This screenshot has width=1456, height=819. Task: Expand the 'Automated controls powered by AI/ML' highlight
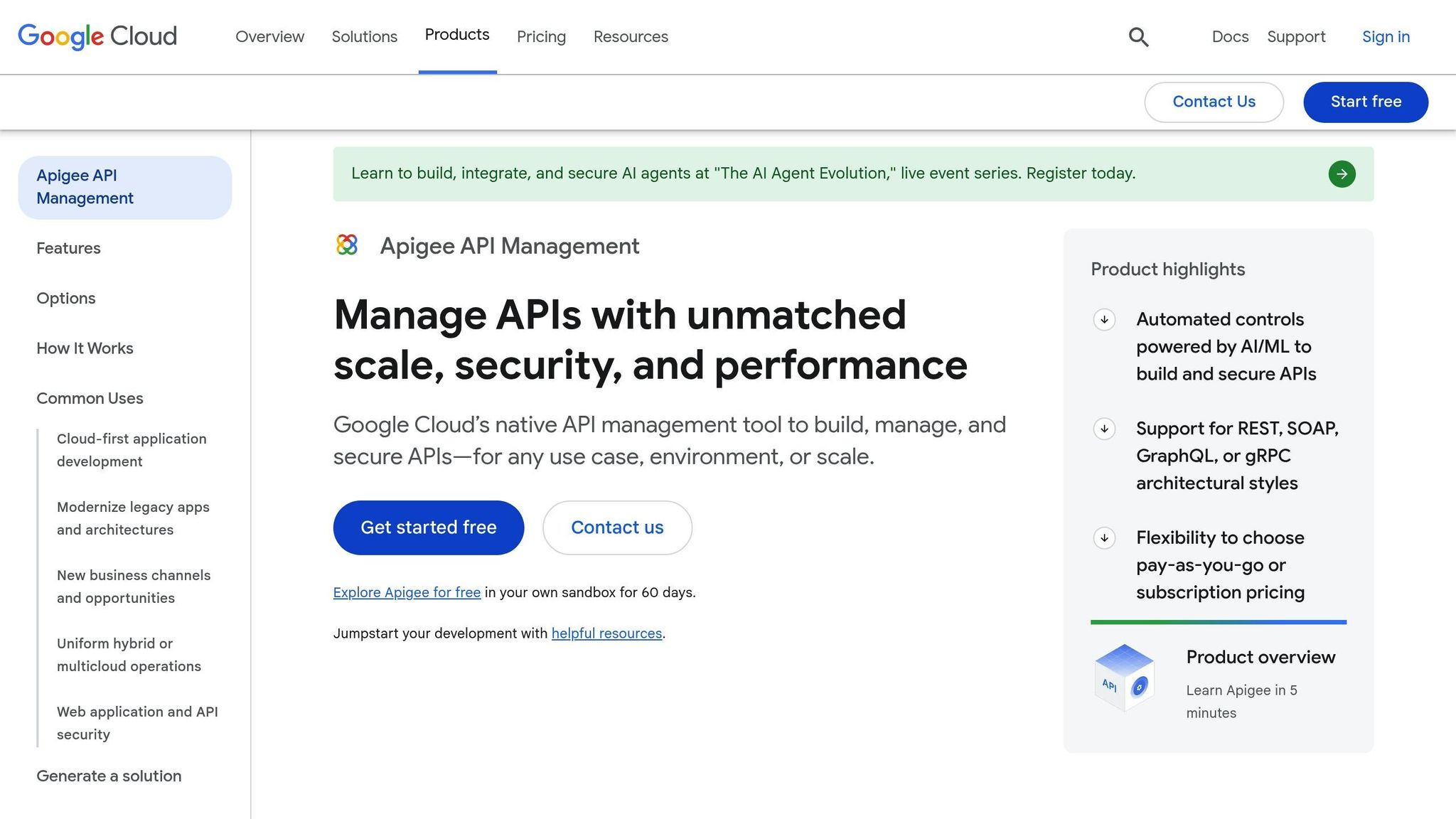1103,321
